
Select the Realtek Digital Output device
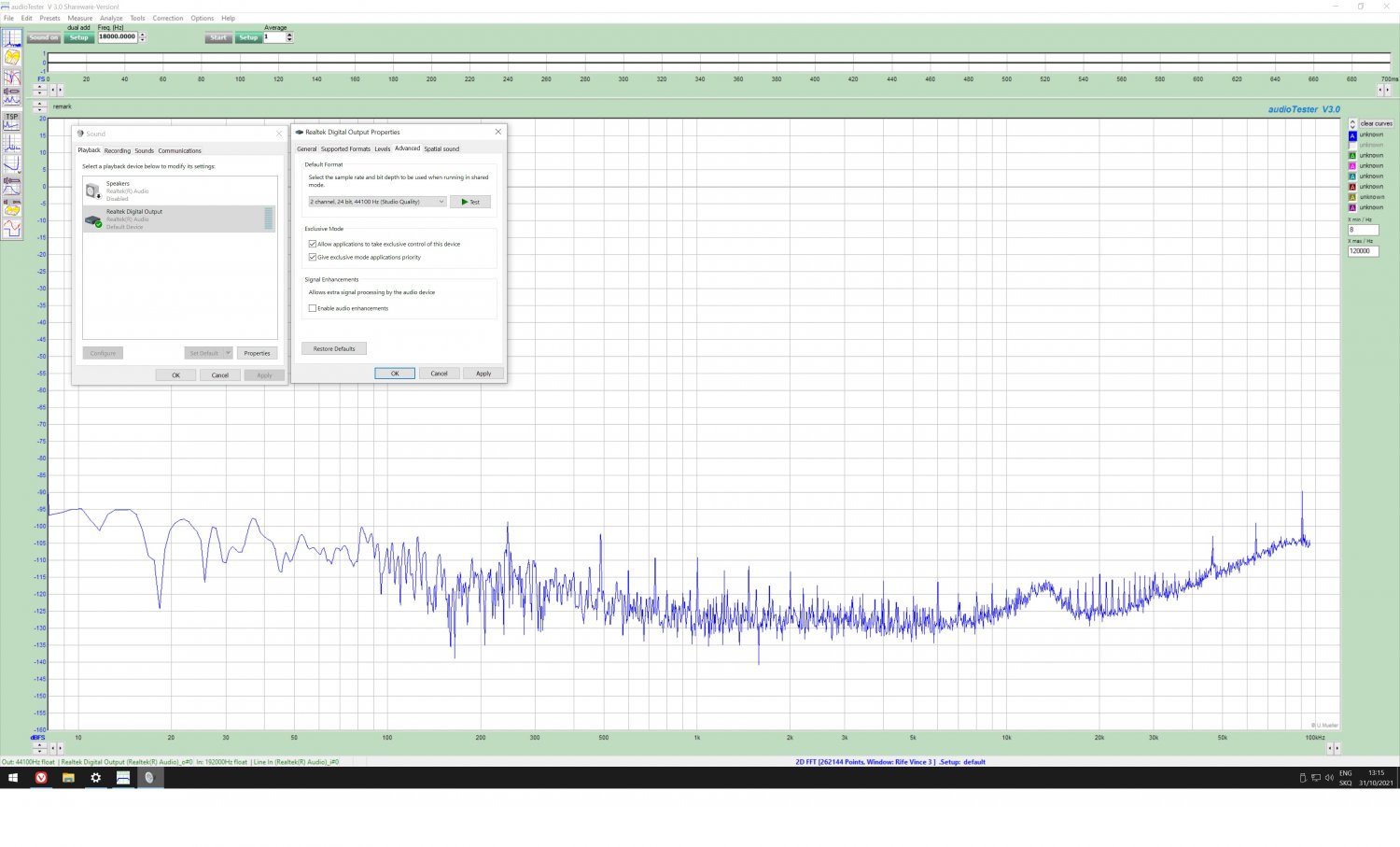179,219
